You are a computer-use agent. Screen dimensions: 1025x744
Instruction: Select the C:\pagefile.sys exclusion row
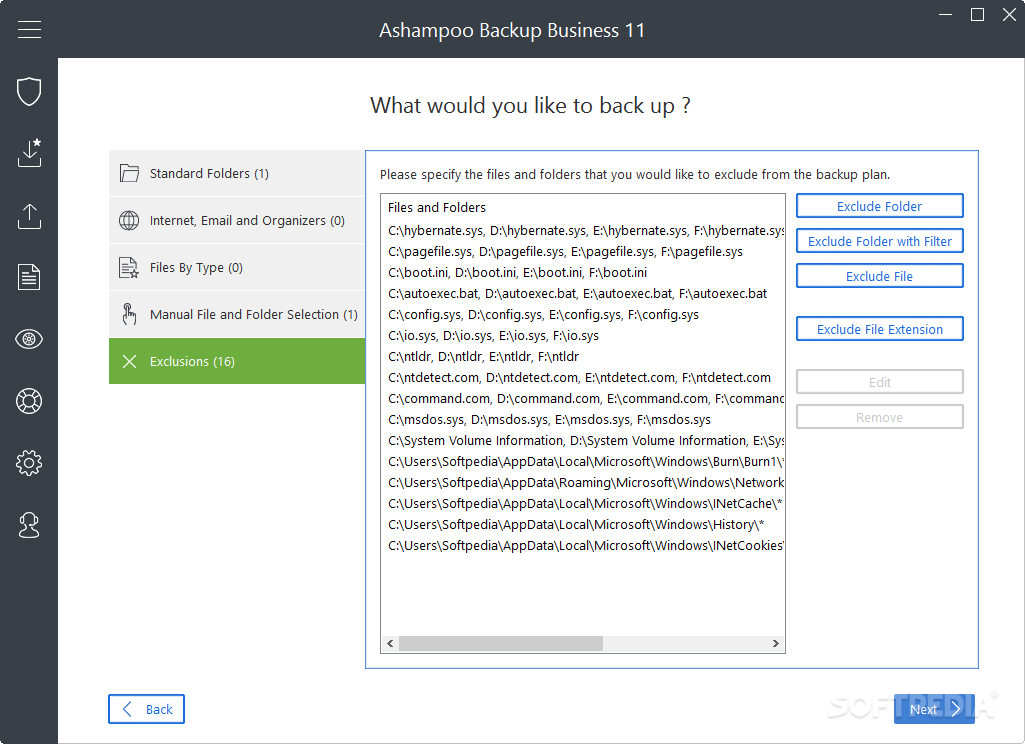(x=582, y=252)
